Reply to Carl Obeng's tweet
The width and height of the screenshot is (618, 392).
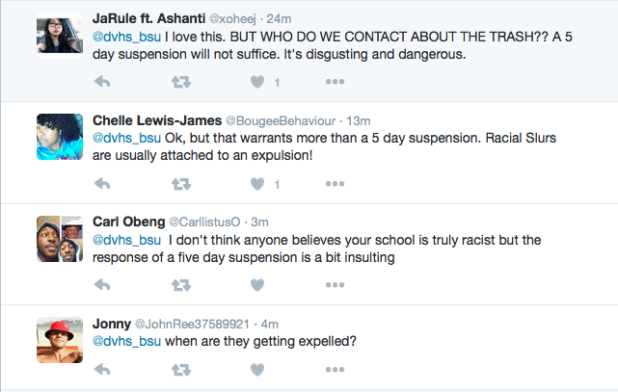coord(102,284)
